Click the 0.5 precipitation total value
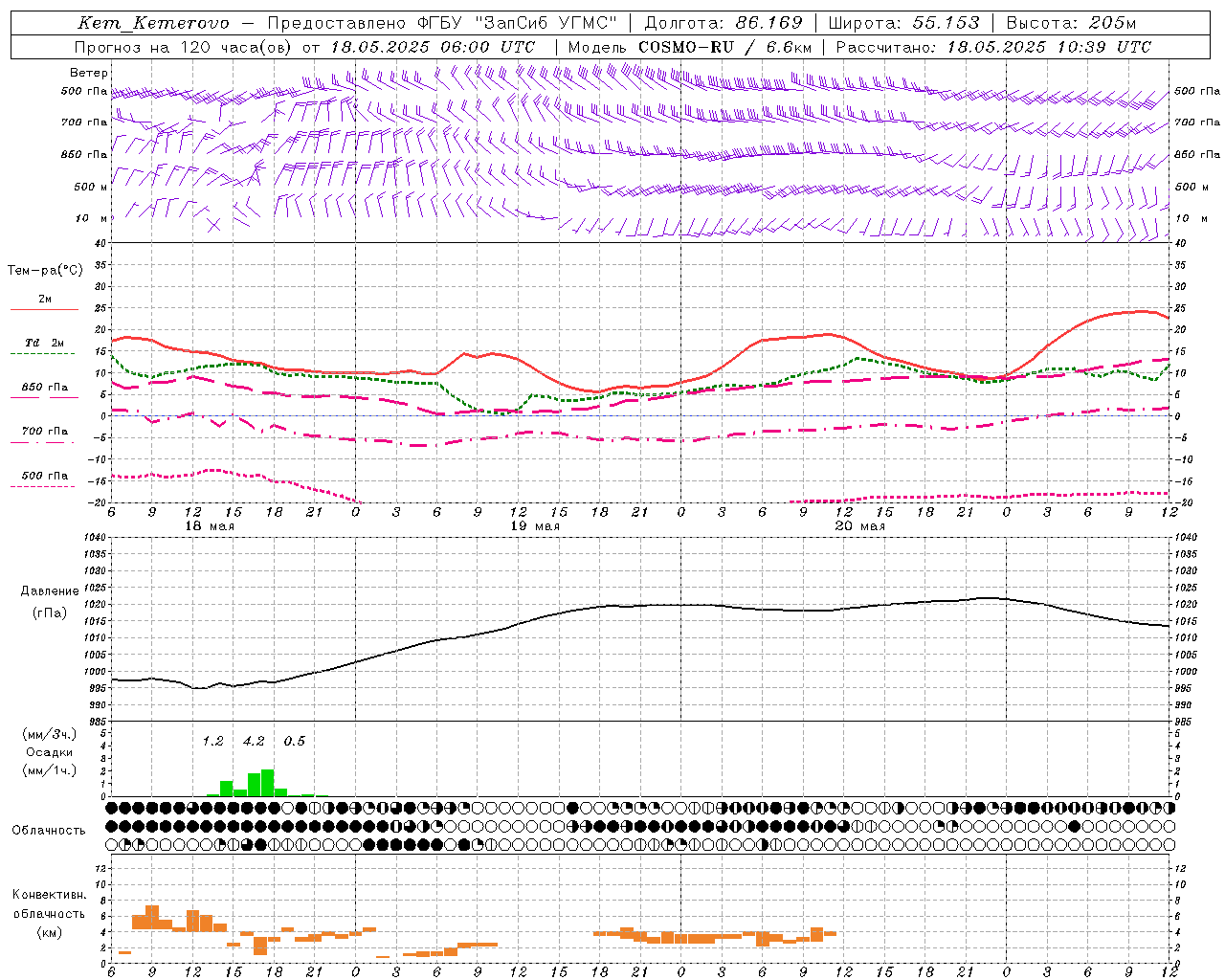1225x980 pixels. (x=295, y=742)
